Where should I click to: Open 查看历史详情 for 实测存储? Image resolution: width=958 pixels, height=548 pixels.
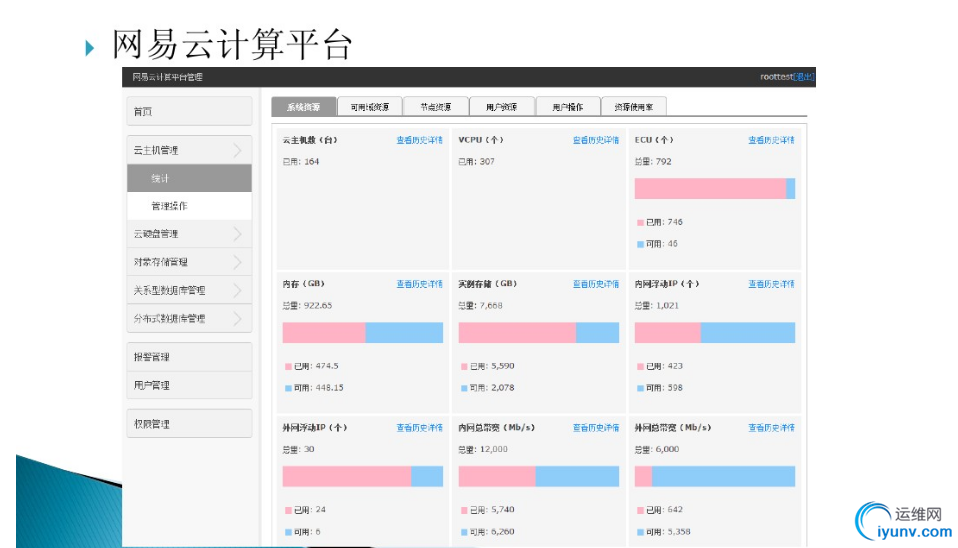tap(596, 284)
